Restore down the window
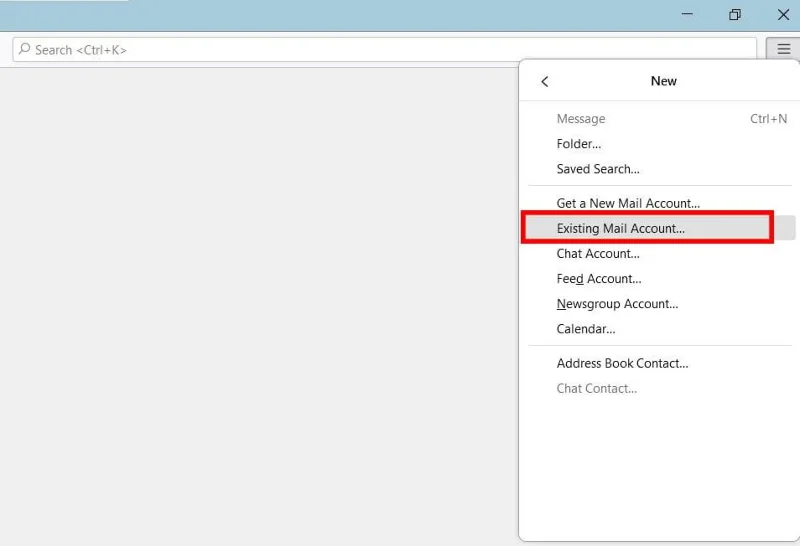This screenshot has height=546, width=800. click(735, 14)
